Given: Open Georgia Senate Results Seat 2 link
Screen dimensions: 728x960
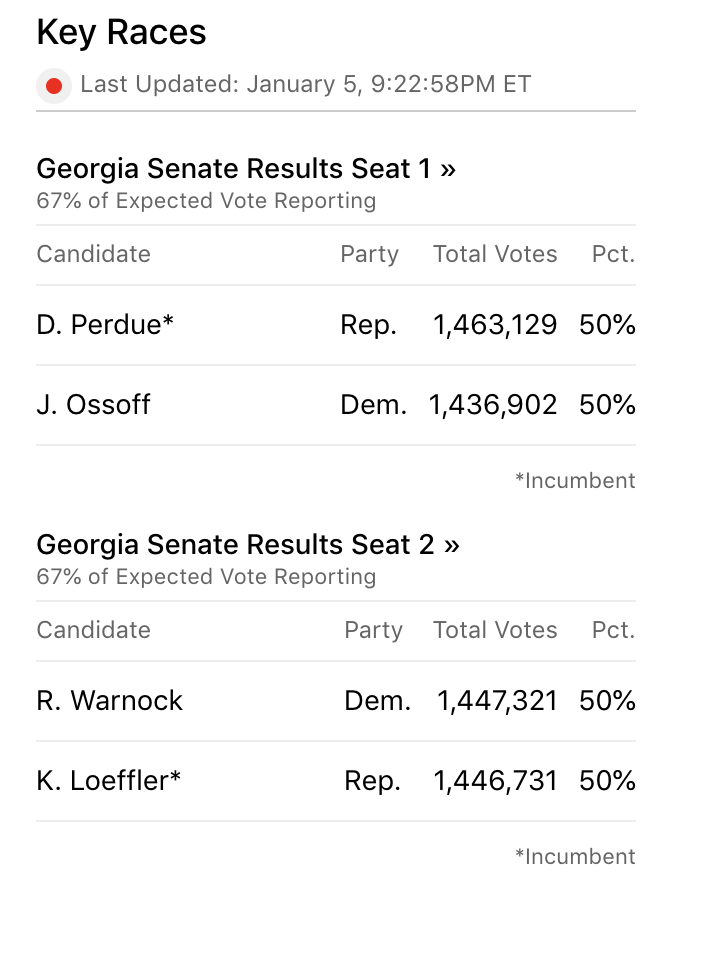Looking at the screenshot, I should 248,545.
